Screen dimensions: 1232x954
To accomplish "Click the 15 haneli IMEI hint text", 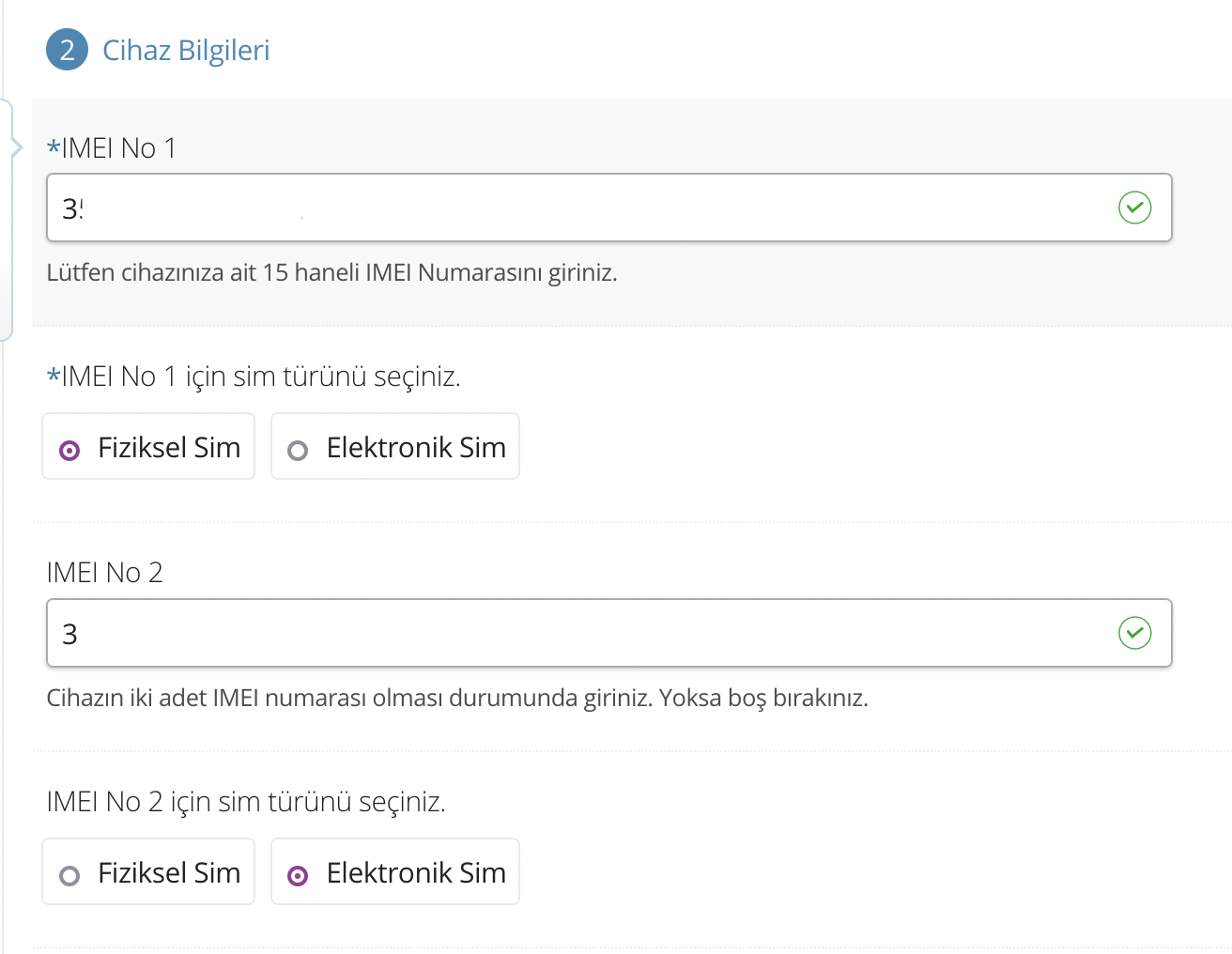I will [x=331, y=273].
